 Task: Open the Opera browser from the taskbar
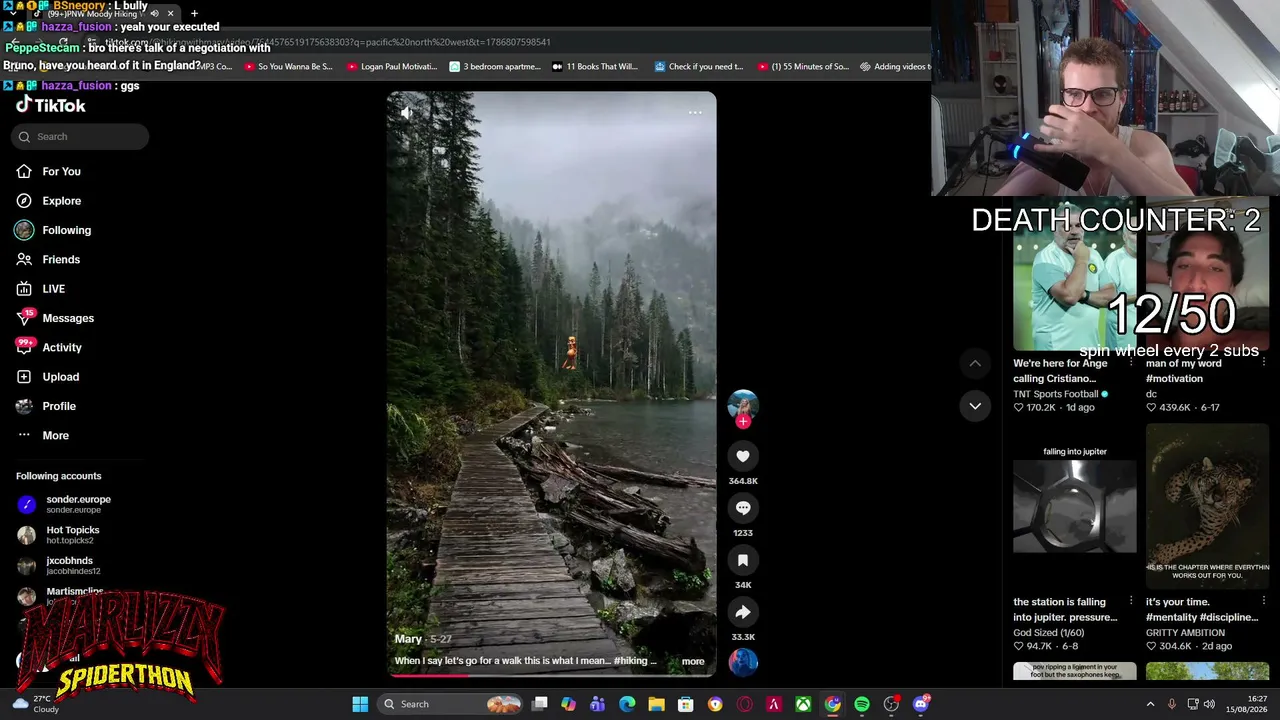click(744, 704)
